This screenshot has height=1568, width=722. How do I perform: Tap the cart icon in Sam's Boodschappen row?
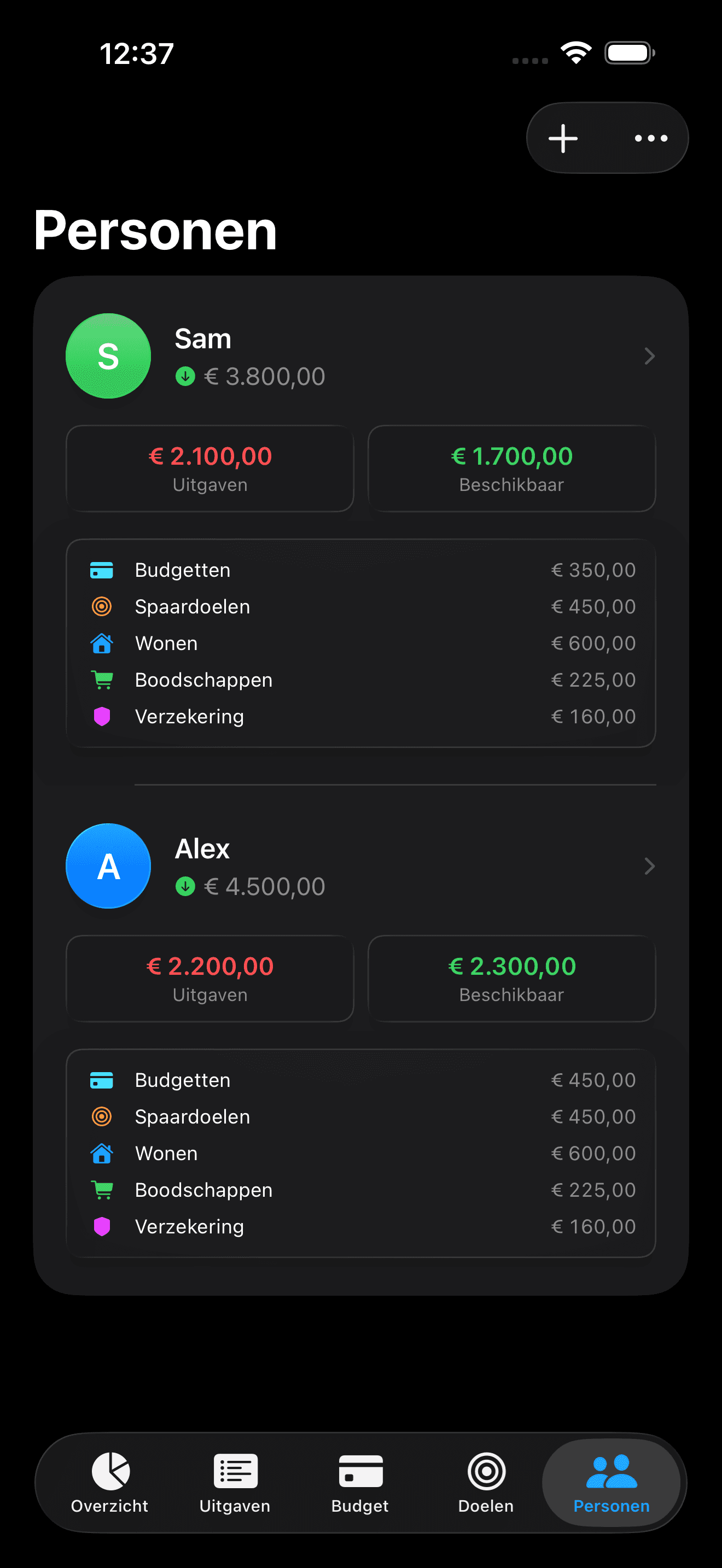coord(102,680)
